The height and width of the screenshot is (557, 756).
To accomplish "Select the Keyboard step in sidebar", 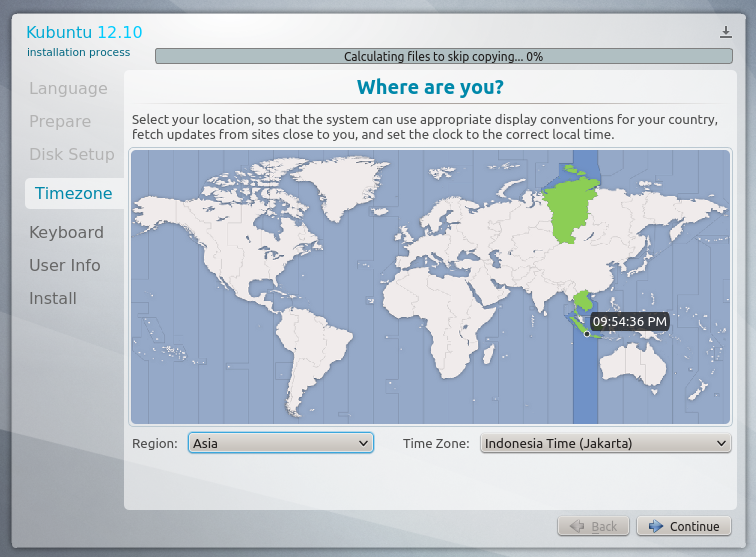I will [67, 232].
